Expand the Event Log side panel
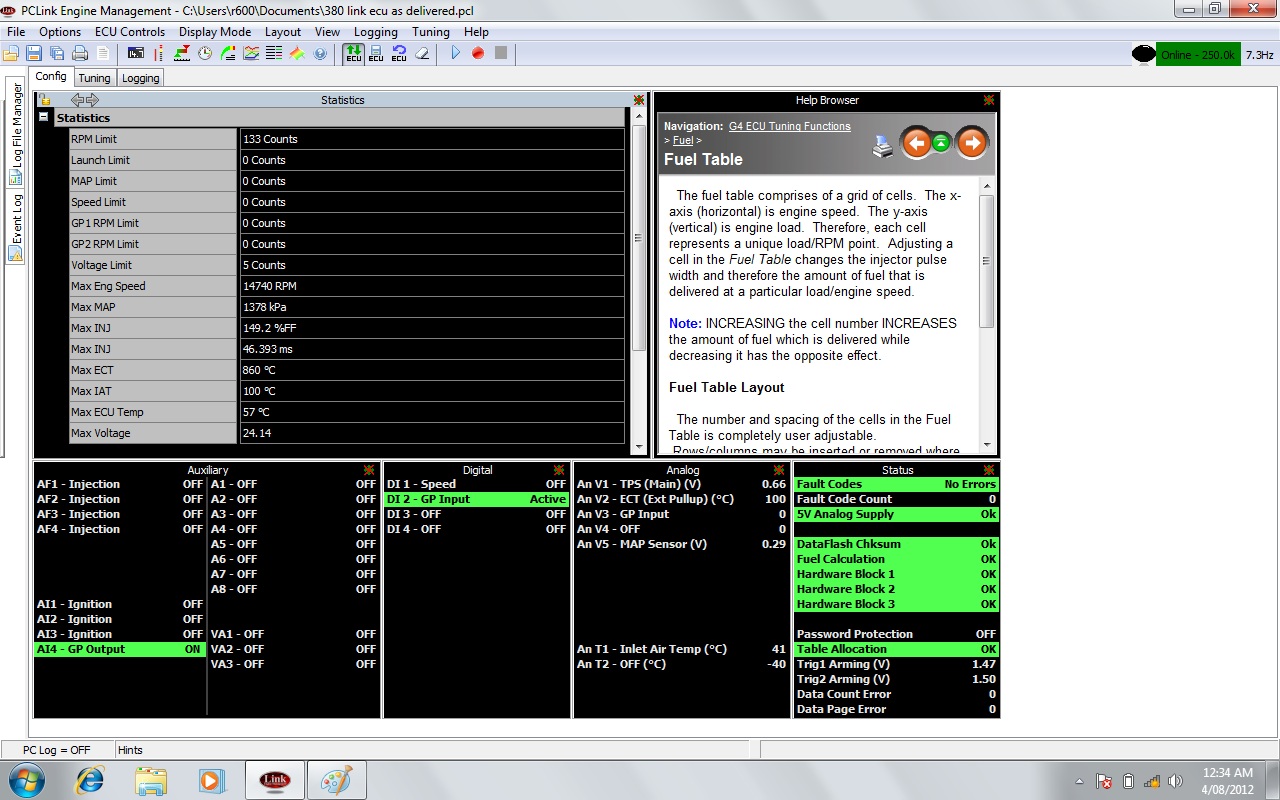The height and width of the screenshot is (800, 1280). point(16,226)
